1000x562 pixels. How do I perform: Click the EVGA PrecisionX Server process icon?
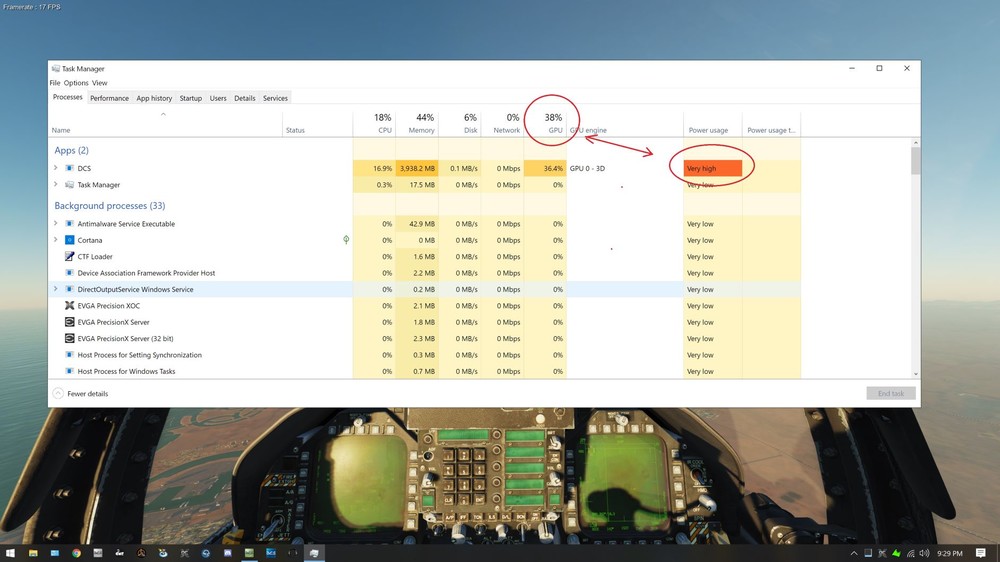tap(70, 322)
